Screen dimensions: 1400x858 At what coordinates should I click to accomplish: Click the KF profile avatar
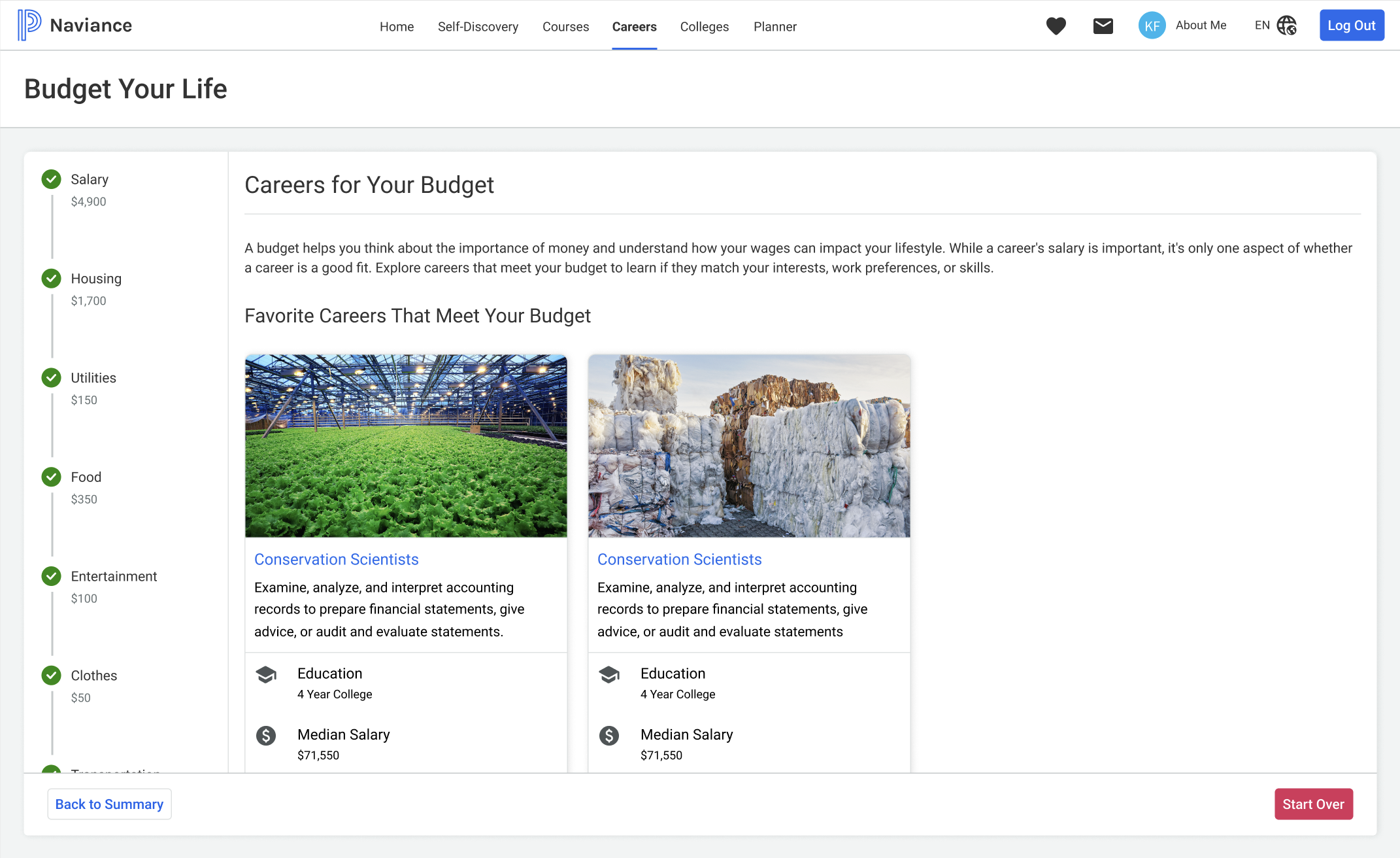[1152, 26]
